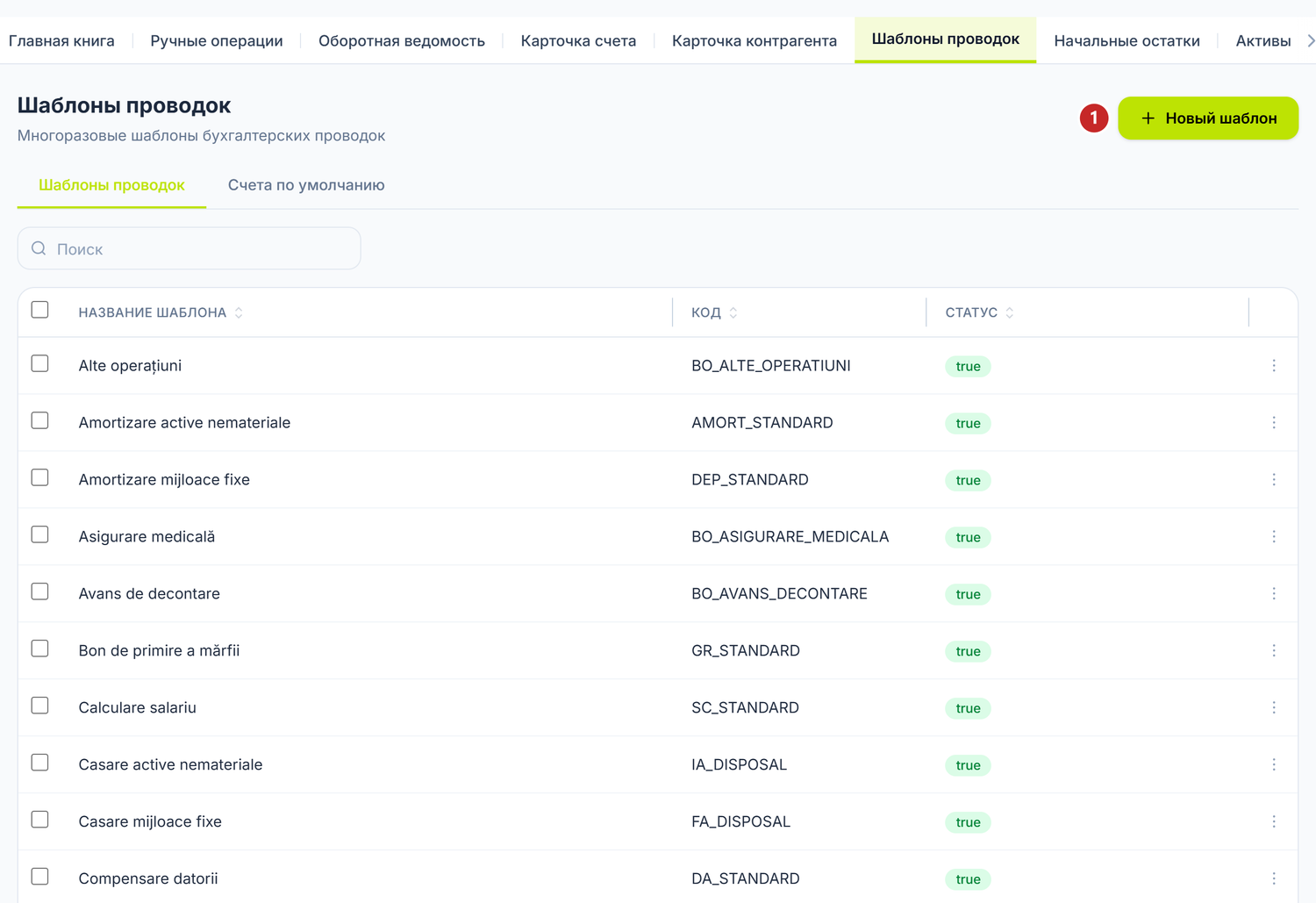Open row menu for Compensare datorii
Viewport: 1316px width, 903px height.
coord(1274,879)
